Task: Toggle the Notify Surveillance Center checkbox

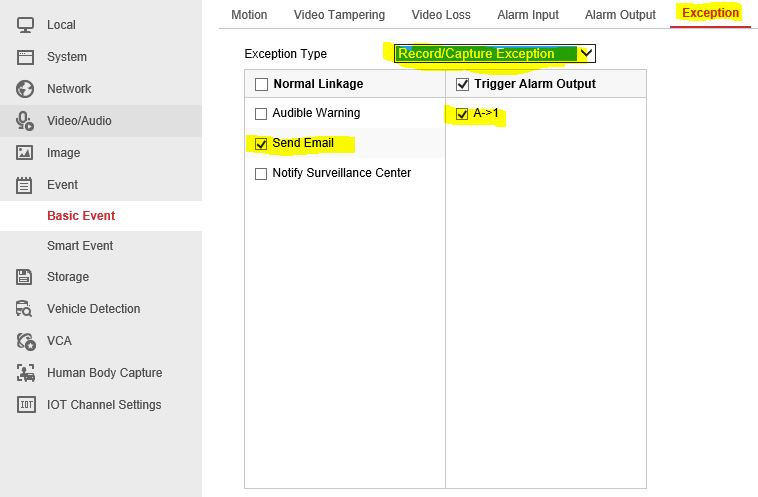Action: click(x=262, y=174)
